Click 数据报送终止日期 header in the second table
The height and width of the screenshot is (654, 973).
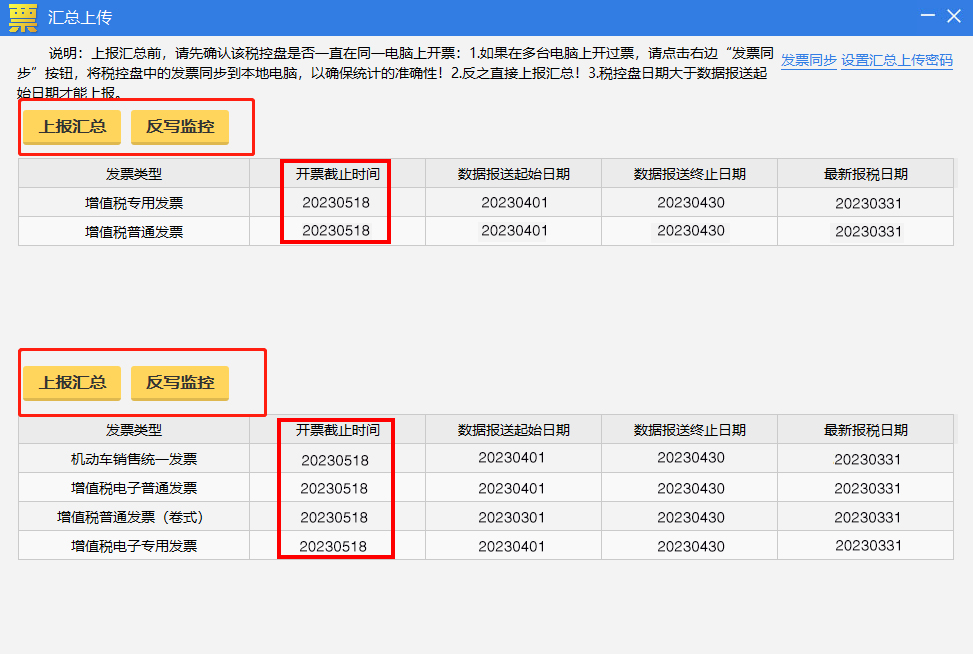[x=689, y=430]
